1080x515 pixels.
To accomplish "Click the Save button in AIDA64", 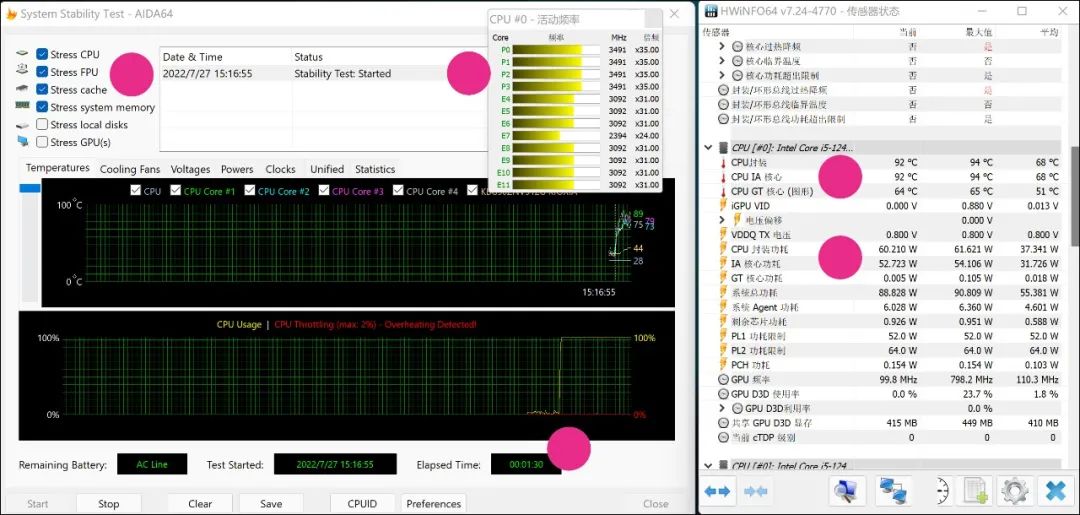I will [271, 503].
